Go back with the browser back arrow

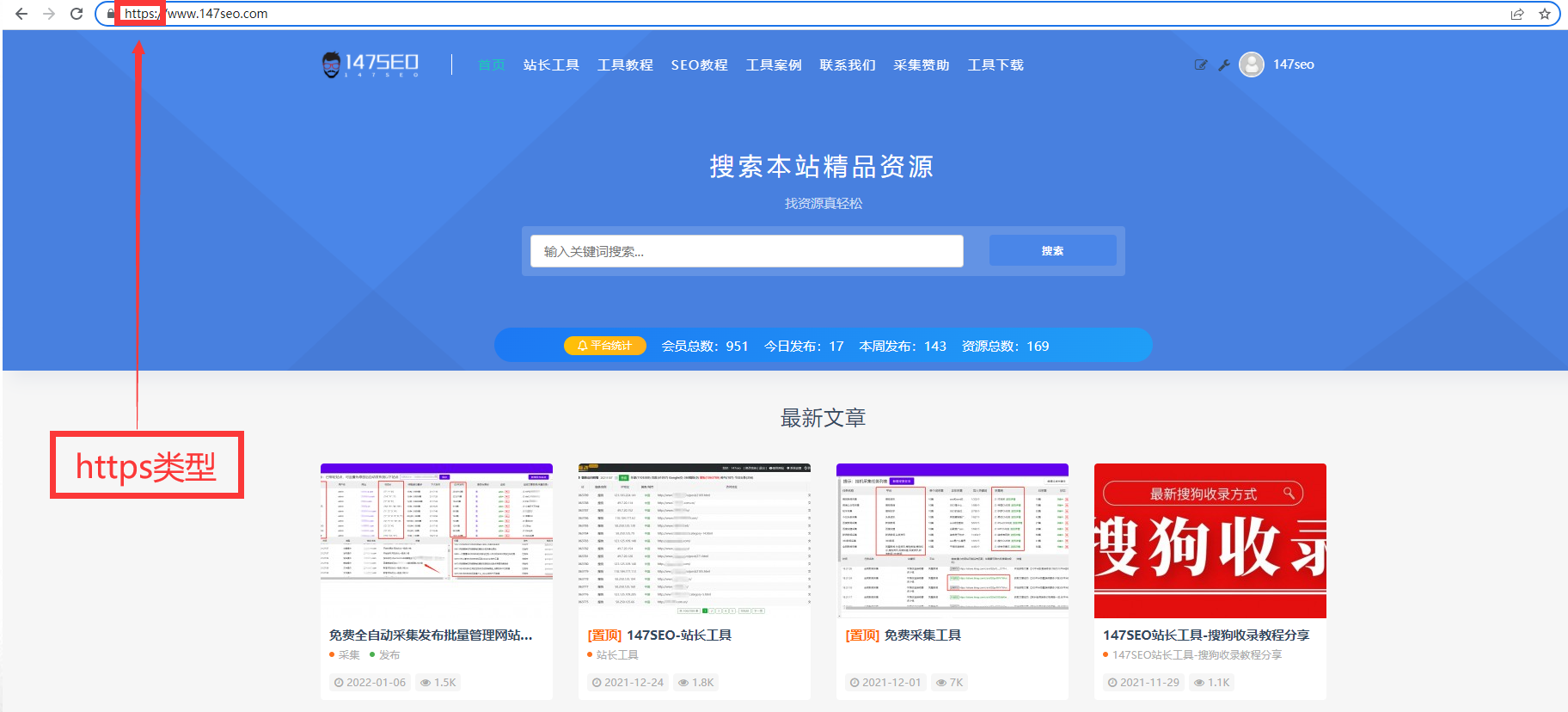[21, 14]
